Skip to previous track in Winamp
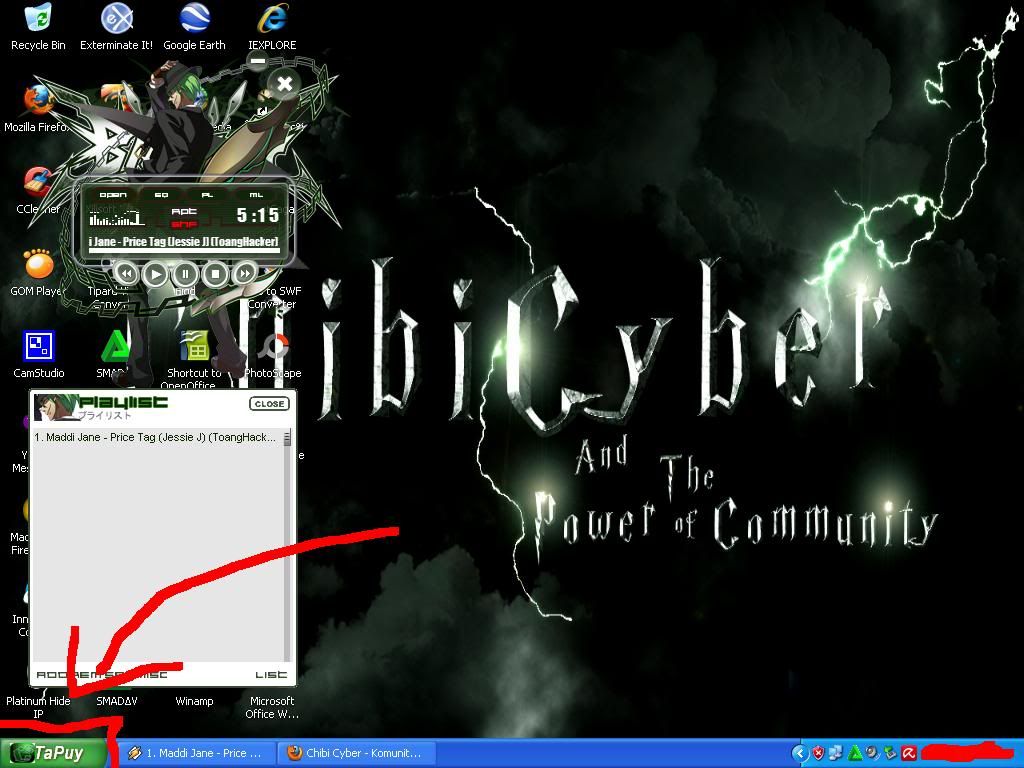Viewport: 1024px width, 768px height. (x=125, y=274)
